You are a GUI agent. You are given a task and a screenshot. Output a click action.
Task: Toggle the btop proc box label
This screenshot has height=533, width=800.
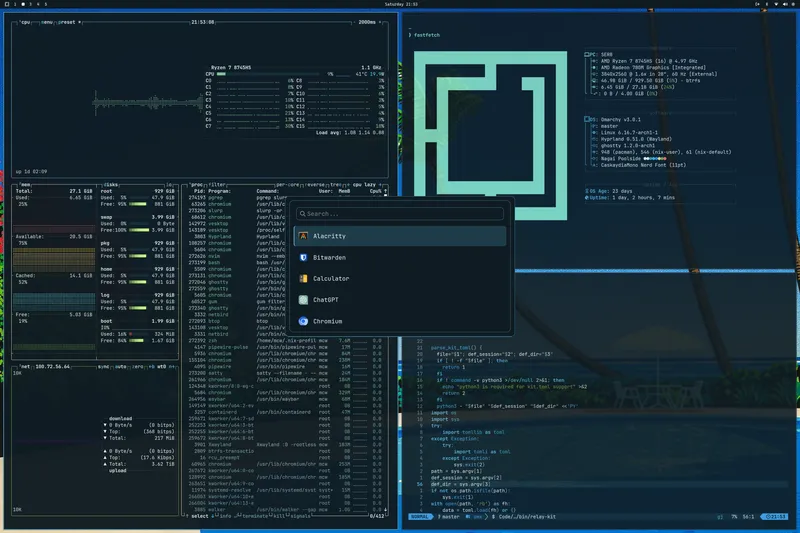(x=196, y=185)
